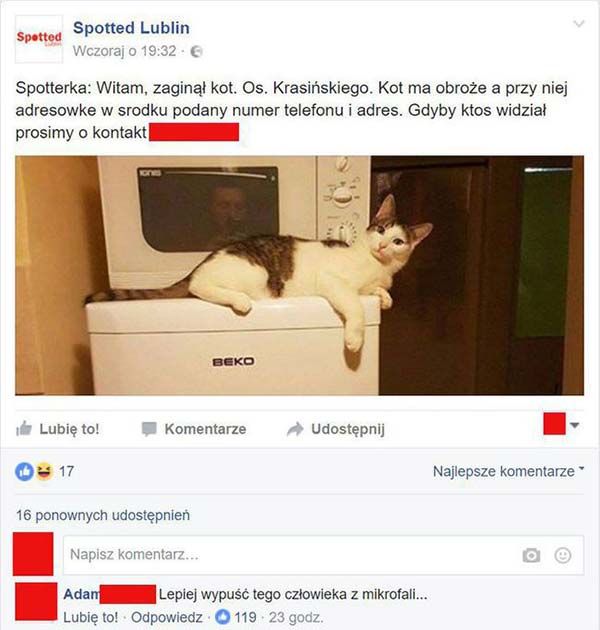The image size is (600, 630).
Task: Open the Najlepsze komentarze sort dropdown
Action: pyautogui.click(x=508, y=471)
